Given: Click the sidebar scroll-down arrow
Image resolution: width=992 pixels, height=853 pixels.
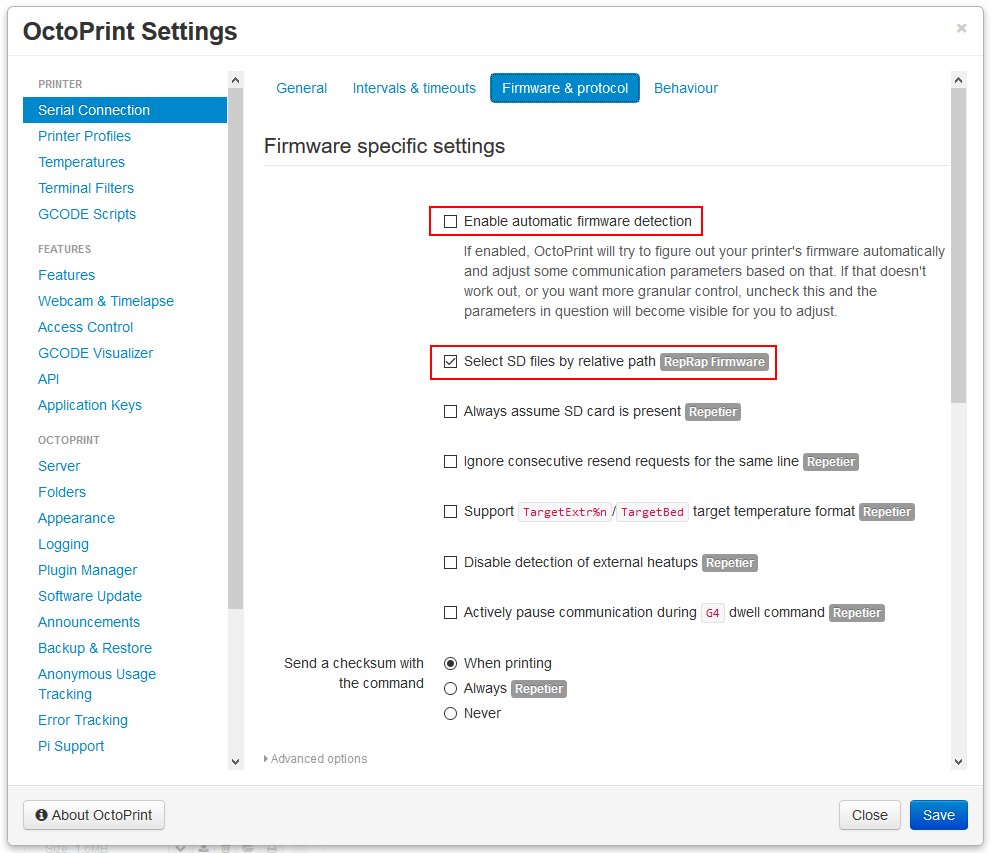Looking at the screenshot, I should (235, 761).
